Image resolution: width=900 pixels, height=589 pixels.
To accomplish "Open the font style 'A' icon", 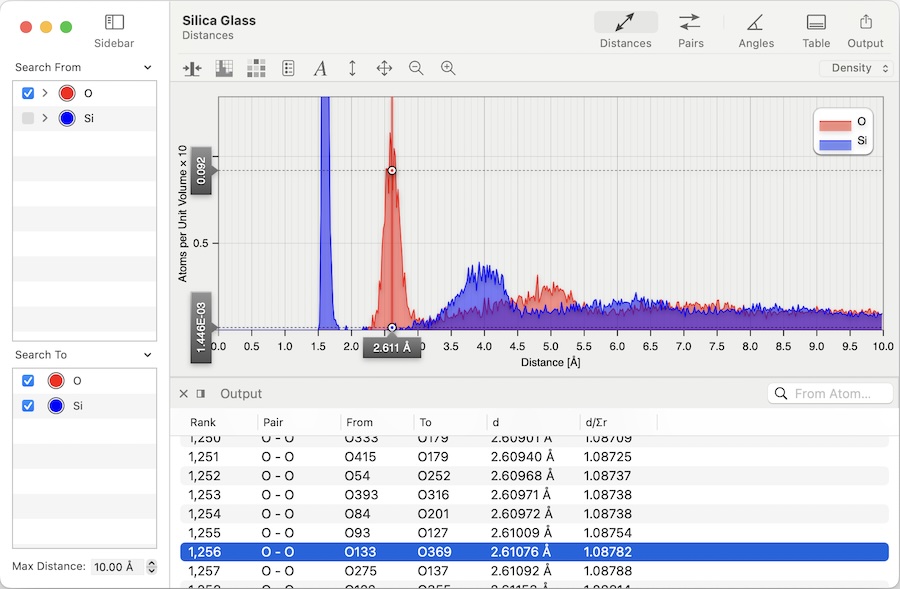I will 320,68.
